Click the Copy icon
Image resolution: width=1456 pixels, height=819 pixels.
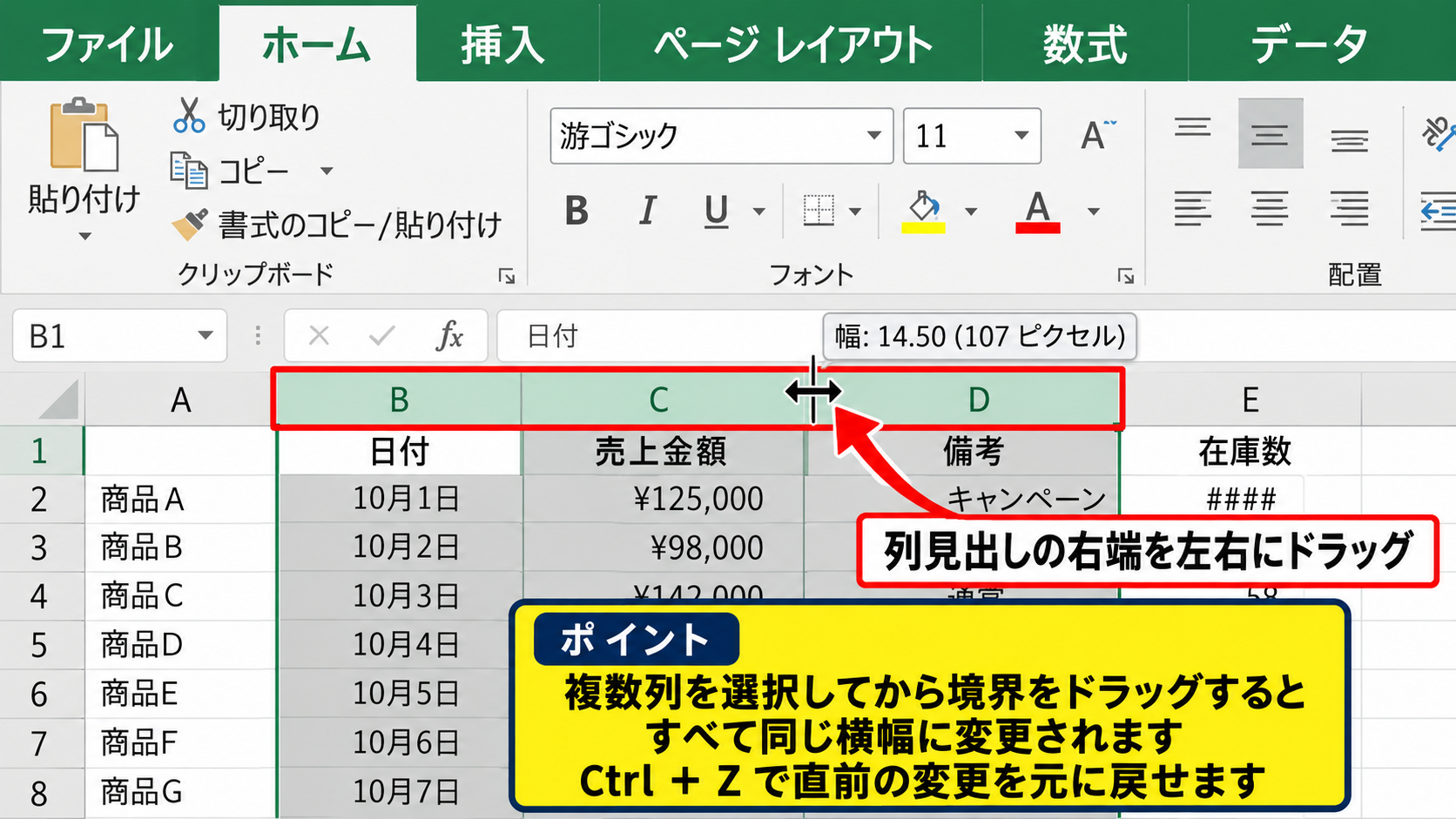pos(189,170)
